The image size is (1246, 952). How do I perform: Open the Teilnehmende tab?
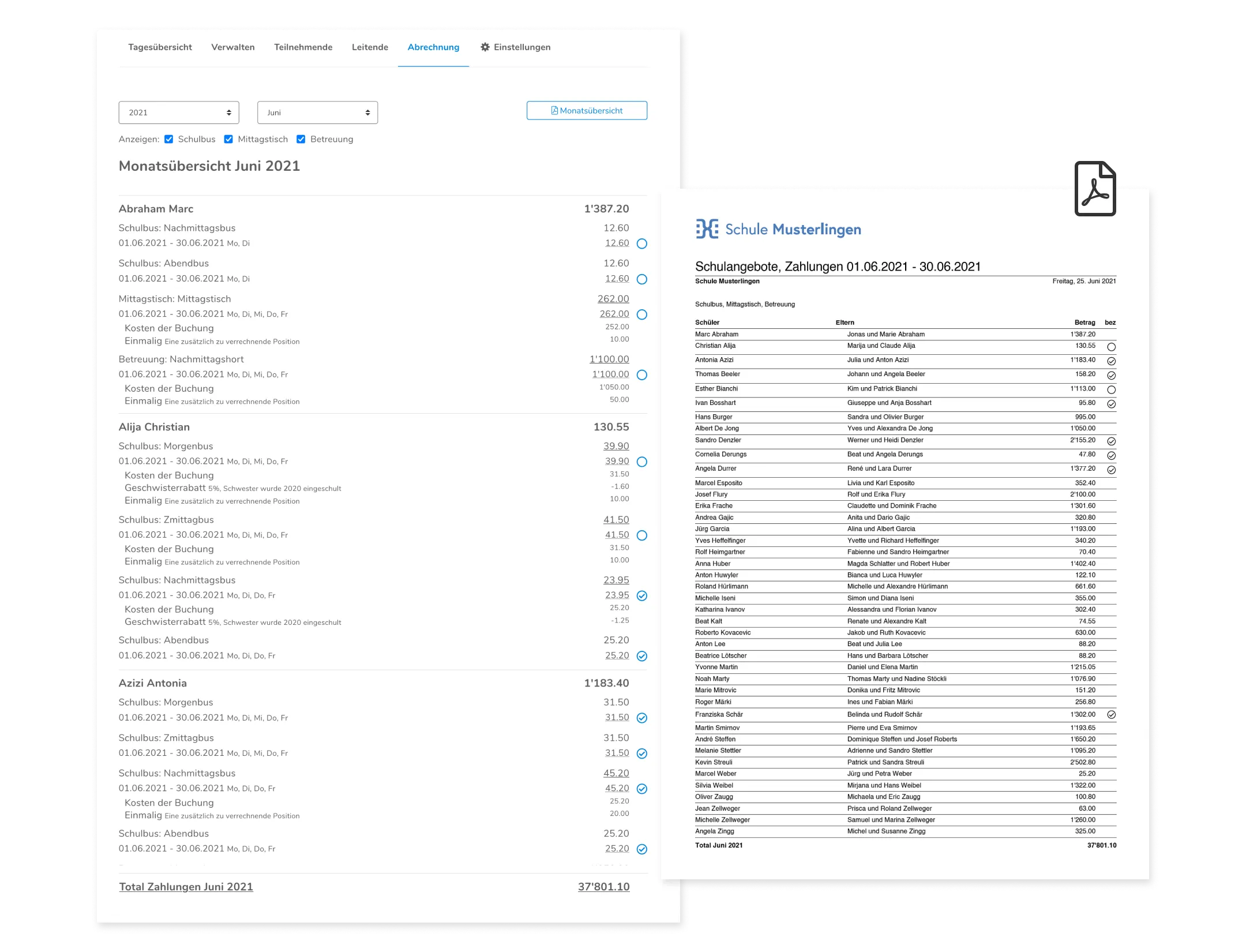click(303, 47)
